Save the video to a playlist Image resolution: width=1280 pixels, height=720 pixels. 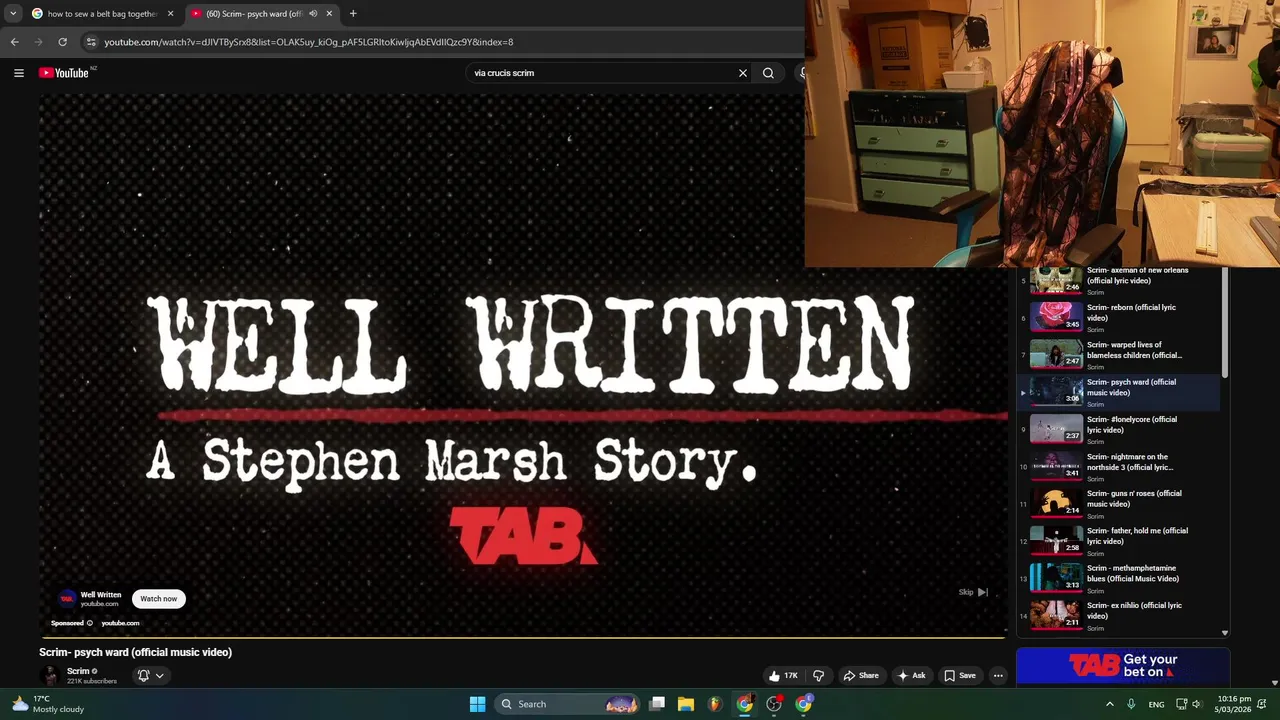(959, 676)
